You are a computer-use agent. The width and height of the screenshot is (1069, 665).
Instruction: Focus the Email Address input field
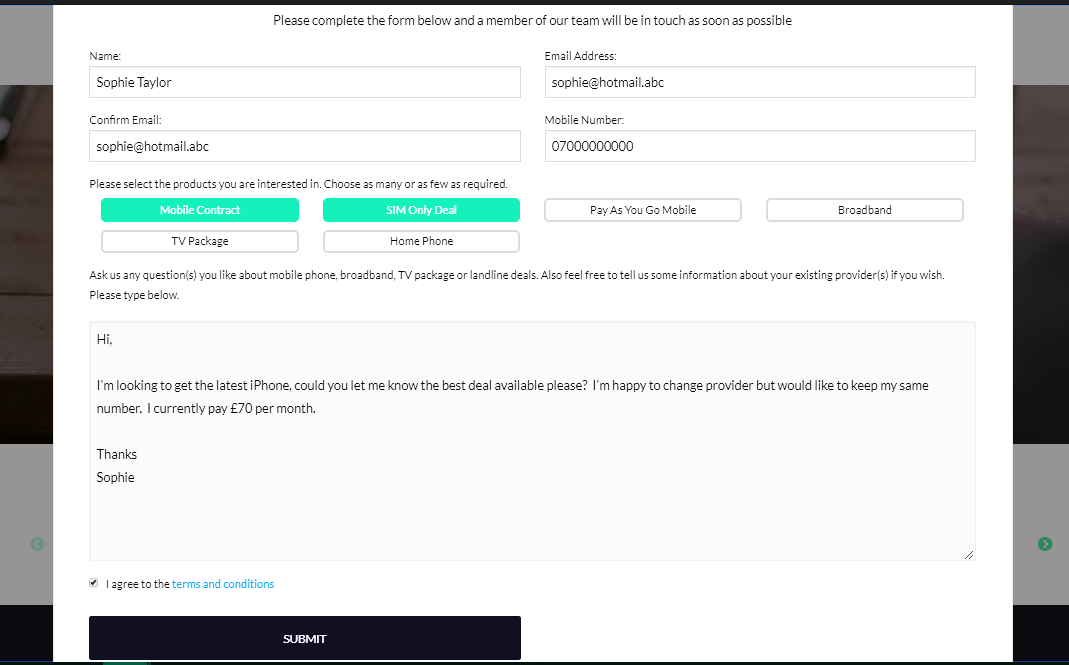pos(760,82)
